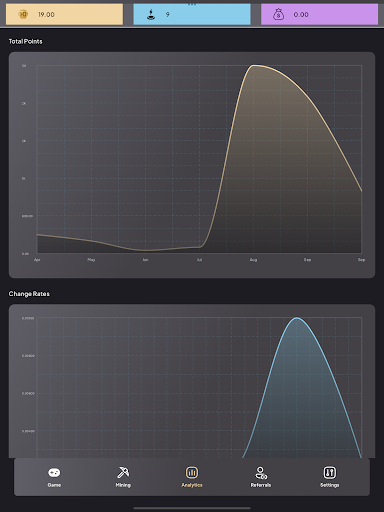Tap the flame streak icon in the blue card
384x512 pixels.
click(x=151, y=14)
